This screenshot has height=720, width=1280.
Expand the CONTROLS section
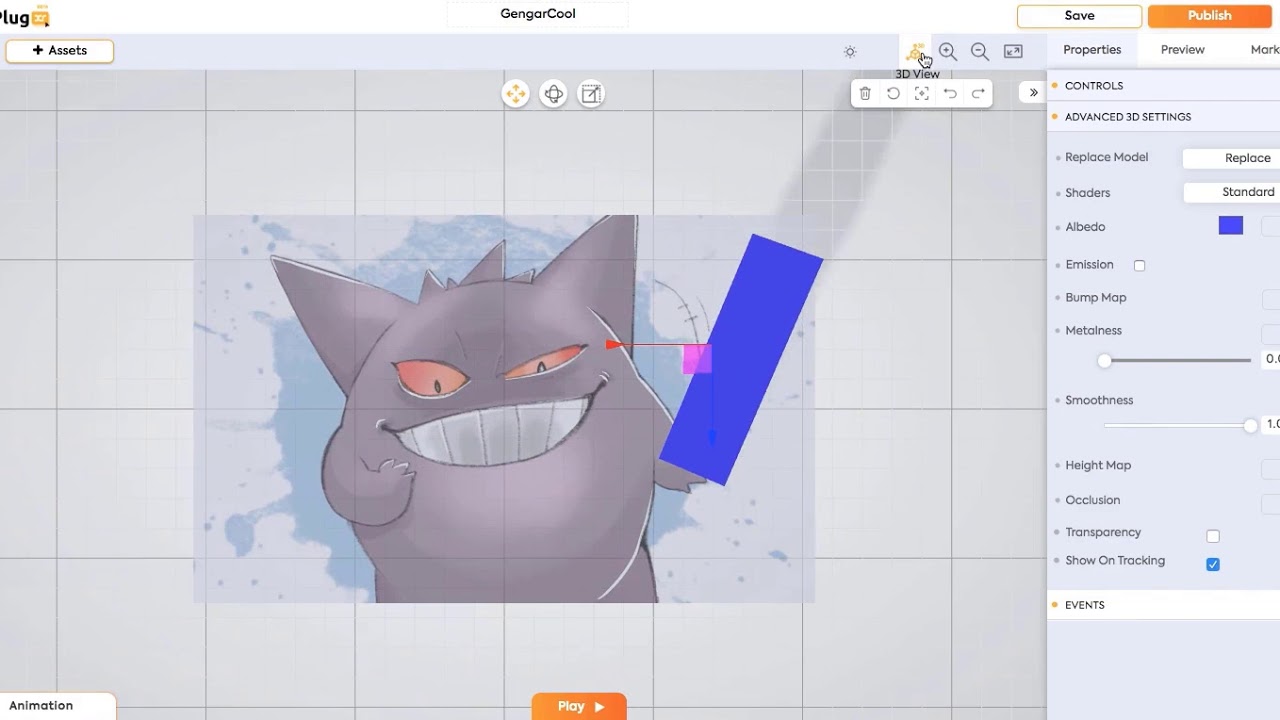pyautogui.click(x=1164, y=86)
